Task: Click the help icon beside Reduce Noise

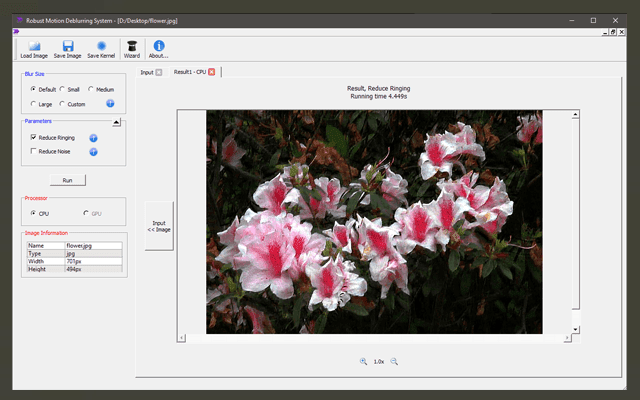Action: [x=93, y=152]
